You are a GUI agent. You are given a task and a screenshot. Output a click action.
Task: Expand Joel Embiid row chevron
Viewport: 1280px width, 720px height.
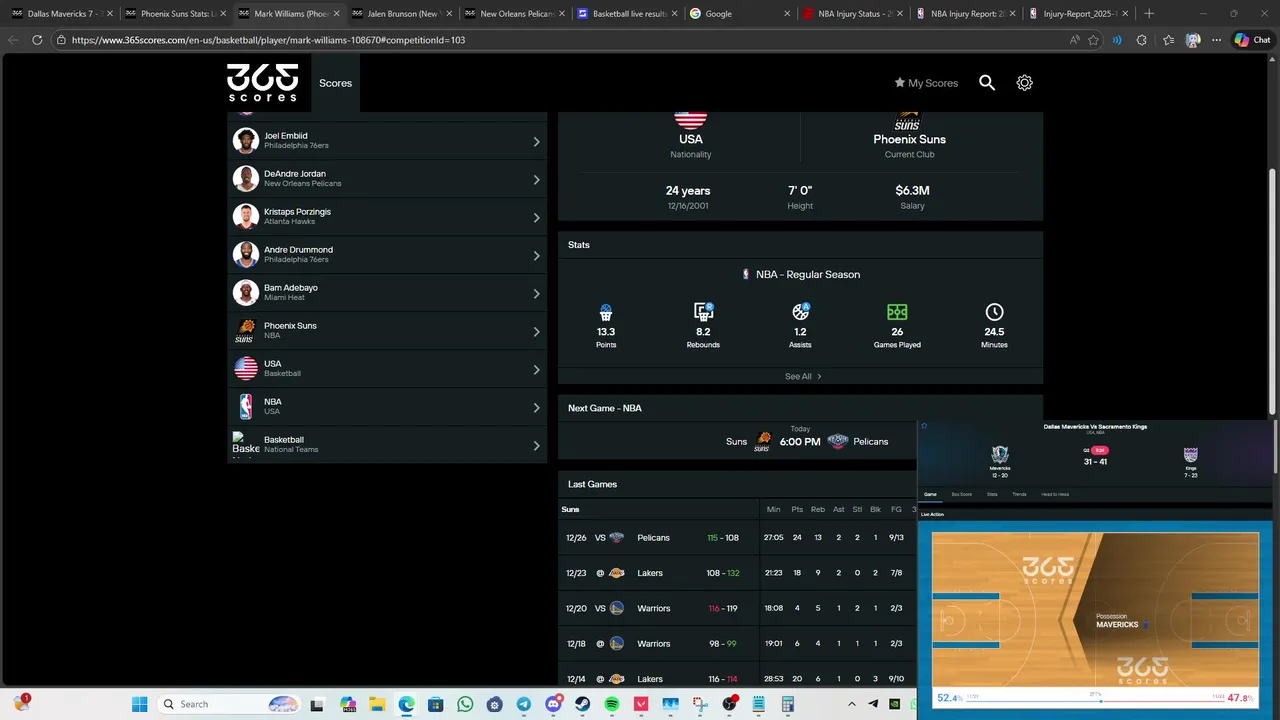pos(536,141)
